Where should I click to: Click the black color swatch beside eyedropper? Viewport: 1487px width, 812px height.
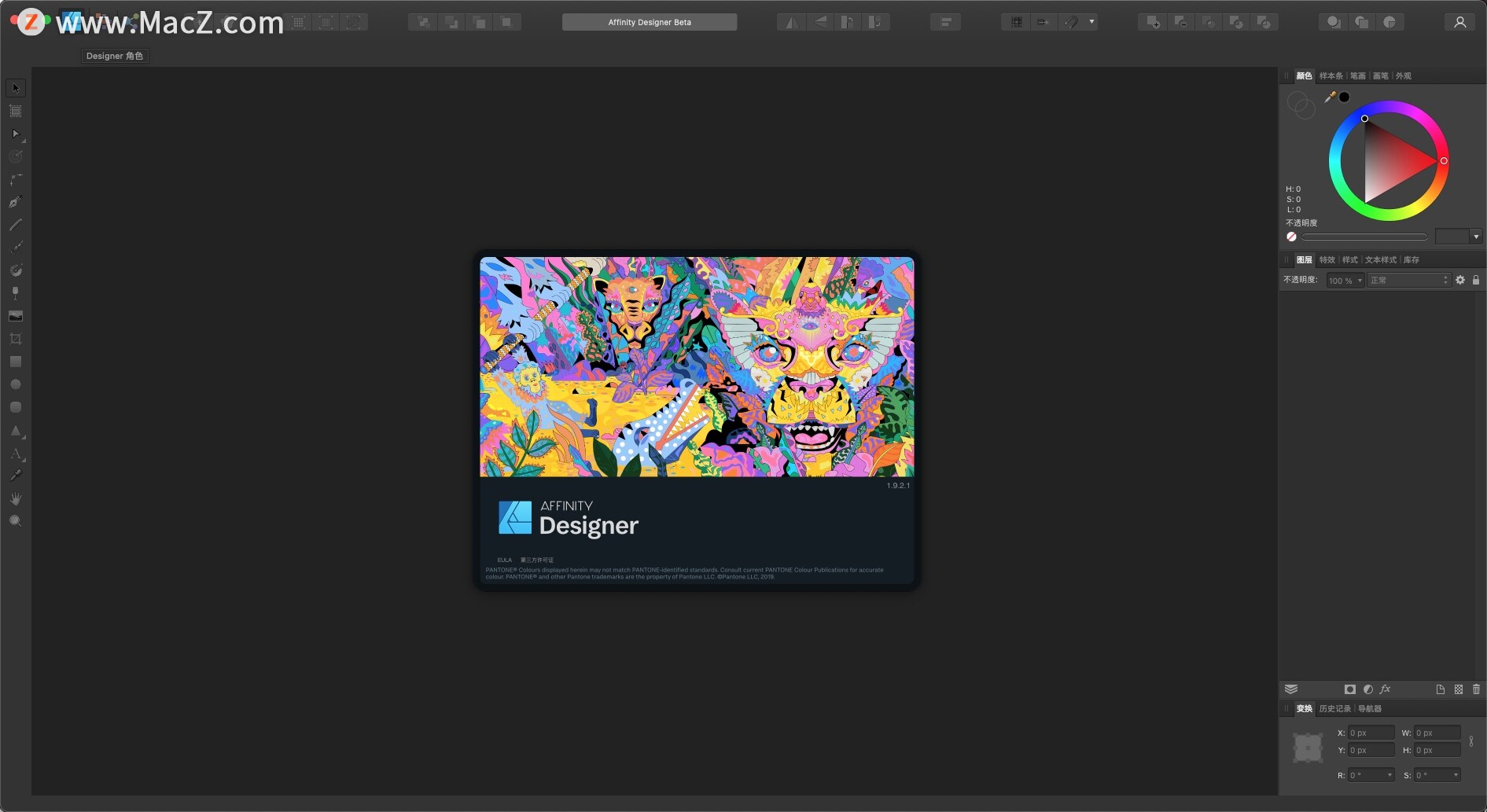pyautogui.click(x=1345, y=97)
